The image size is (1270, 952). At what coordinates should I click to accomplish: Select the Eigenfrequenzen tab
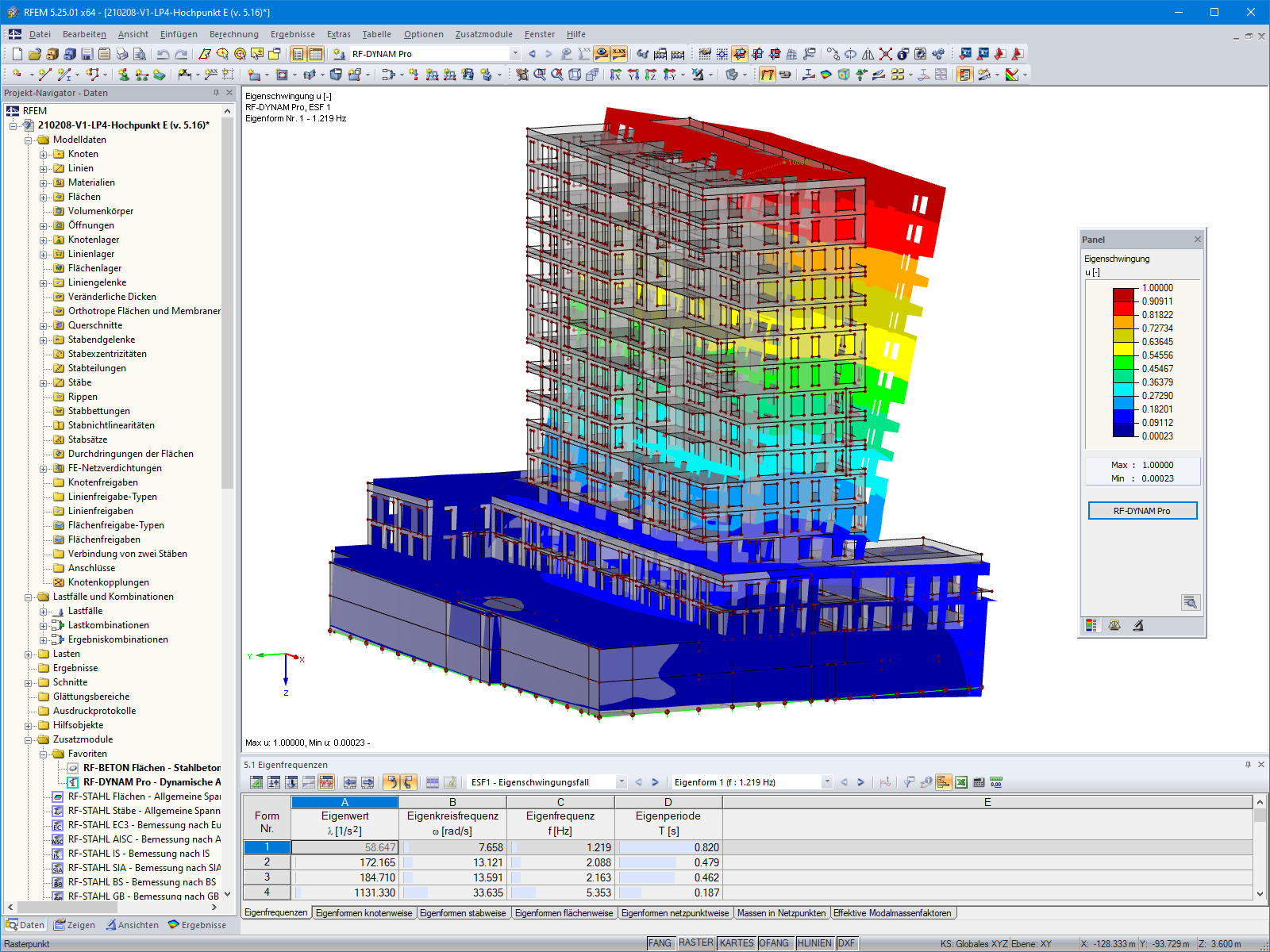[x=276, y=912]
